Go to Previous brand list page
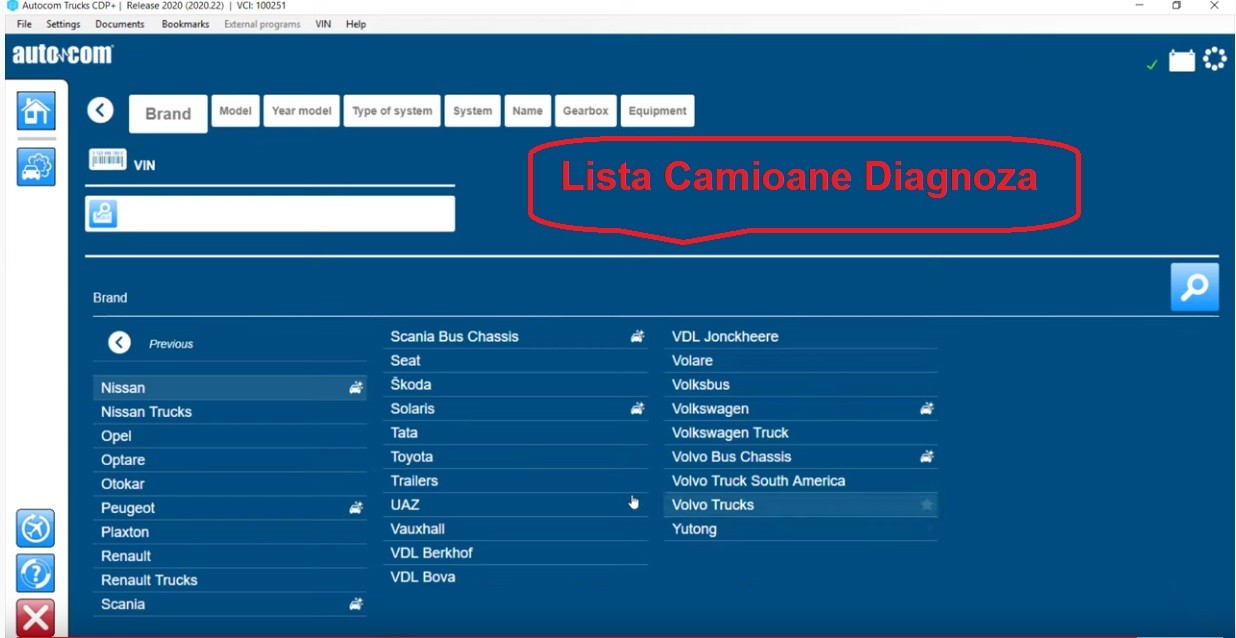This screenshot has width=1236, height=638. (x=151, y=343)
